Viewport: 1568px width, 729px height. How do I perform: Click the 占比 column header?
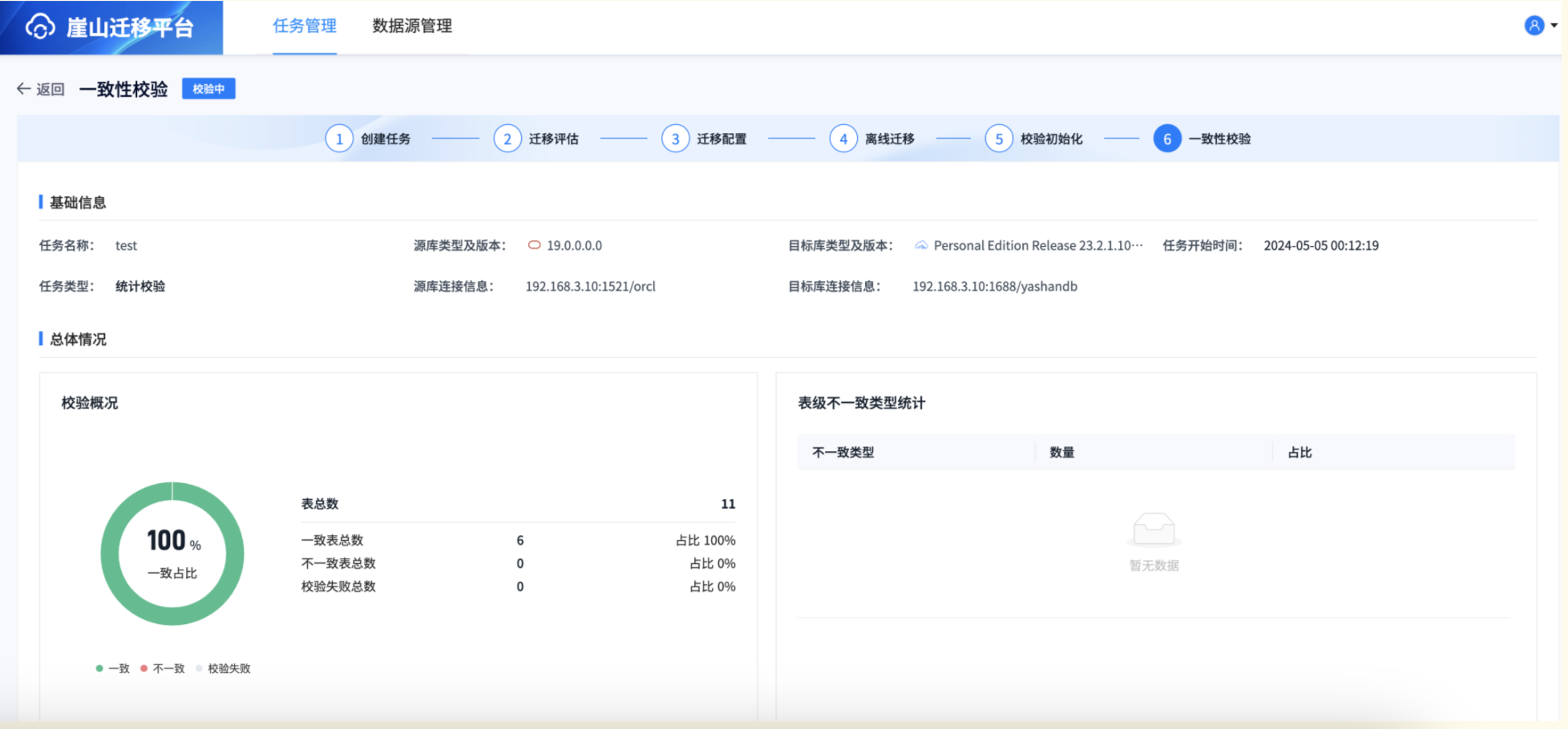tap(1300, 453)
